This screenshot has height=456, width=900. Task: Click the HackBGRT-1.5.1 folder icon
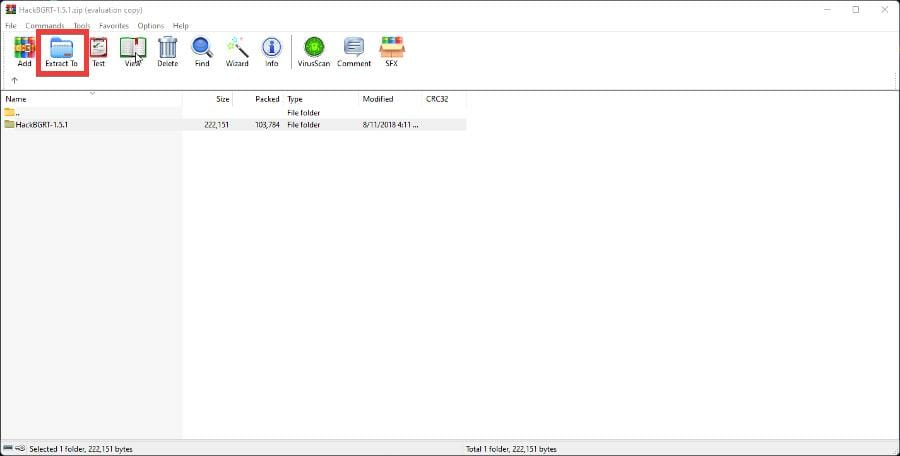coord(9,124)
